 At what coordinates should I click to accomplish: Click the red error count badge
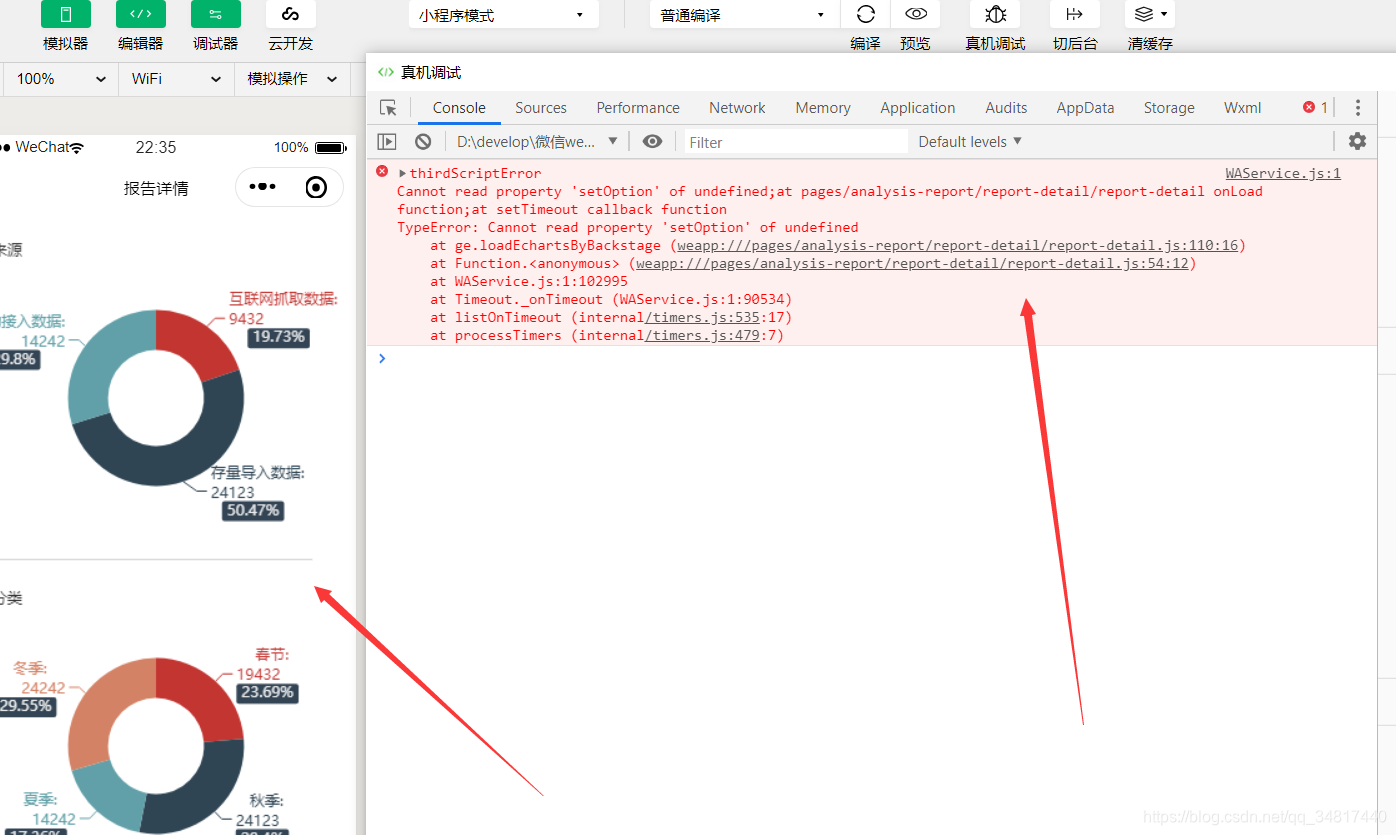(1315, 108)
